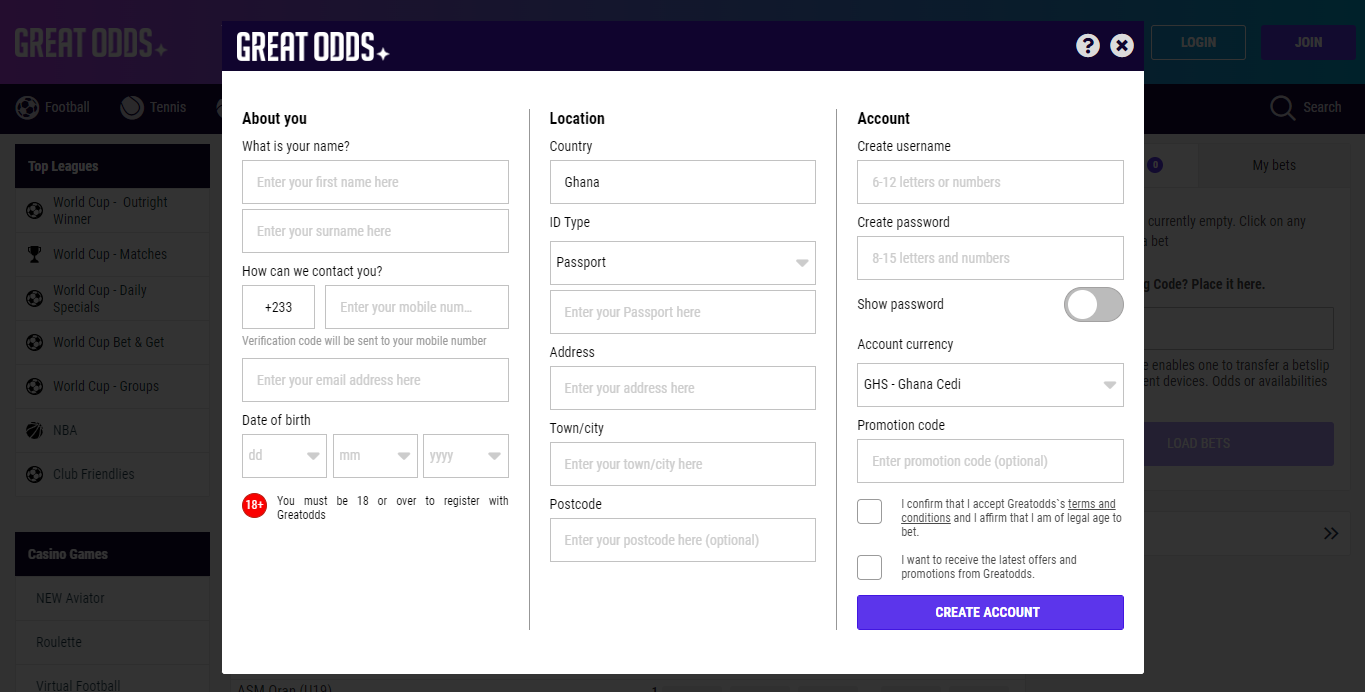Image resolution: width=1365 pixels, height=692 pixels.
Task: Click the Club Friendlies football icon
Action: (35, 474)
